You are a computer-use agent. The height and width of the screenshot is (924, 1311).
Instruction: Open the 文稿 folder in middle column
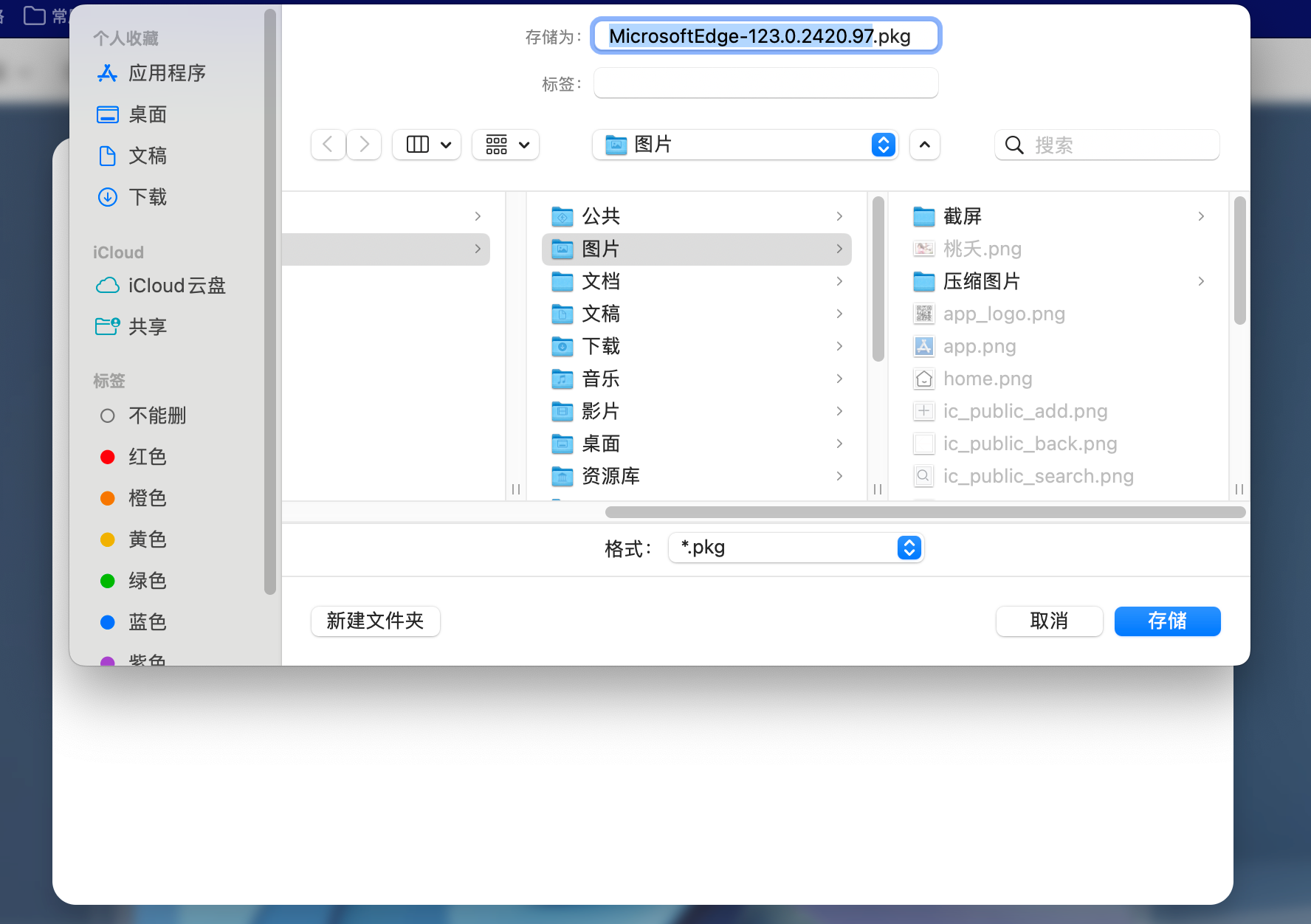697,314
